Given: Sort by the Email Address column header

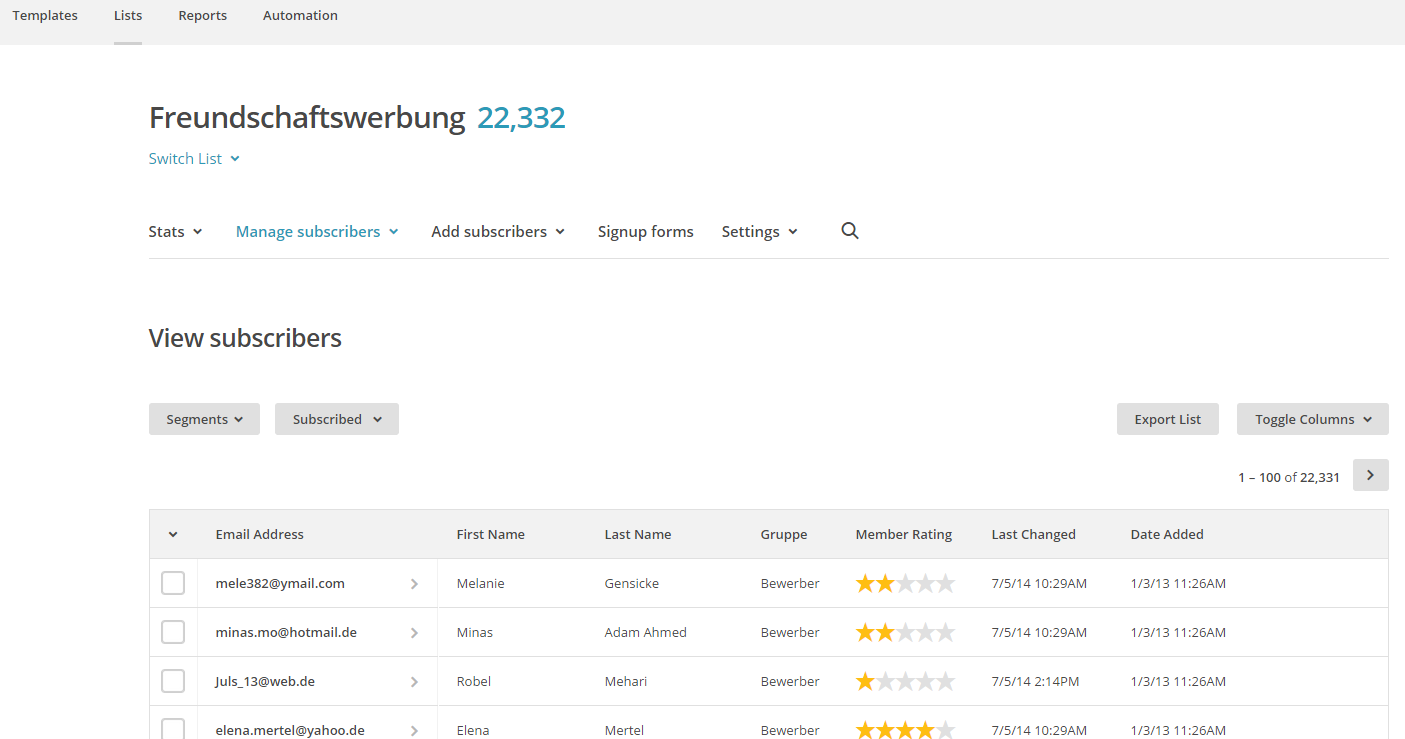Looking at the screenshot, I should click(x=259, y=534).
